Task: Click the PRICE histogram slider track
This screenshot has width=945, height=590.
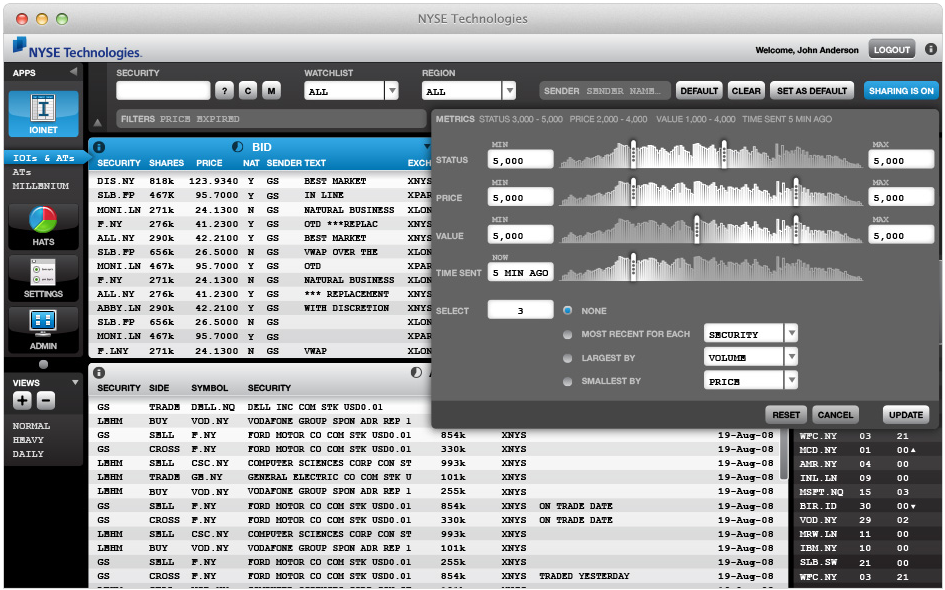Action: [712, 193]
